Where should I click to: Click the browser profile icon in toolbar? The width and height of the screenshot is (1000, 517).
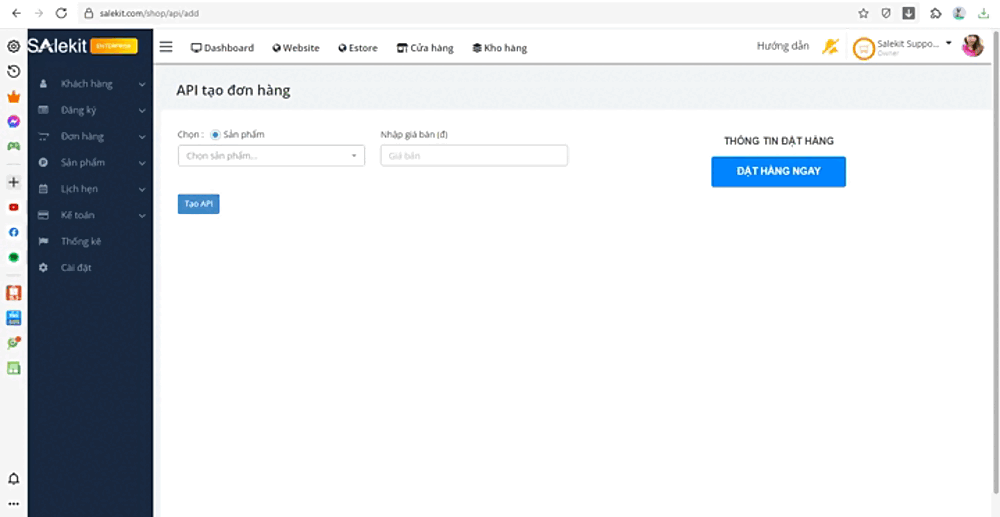[959, 13]
